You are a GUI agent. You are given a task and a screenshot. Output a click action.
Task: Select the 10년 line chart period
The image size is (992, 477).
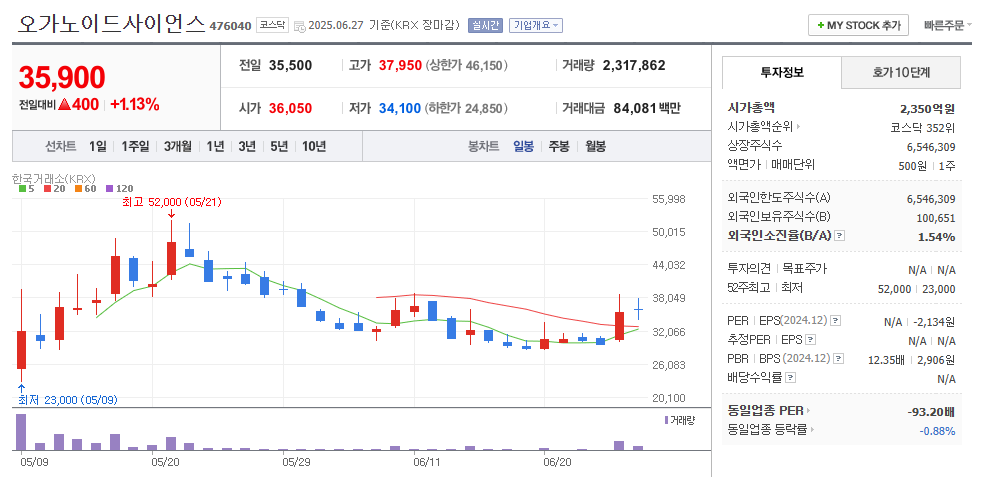point(314,147)
